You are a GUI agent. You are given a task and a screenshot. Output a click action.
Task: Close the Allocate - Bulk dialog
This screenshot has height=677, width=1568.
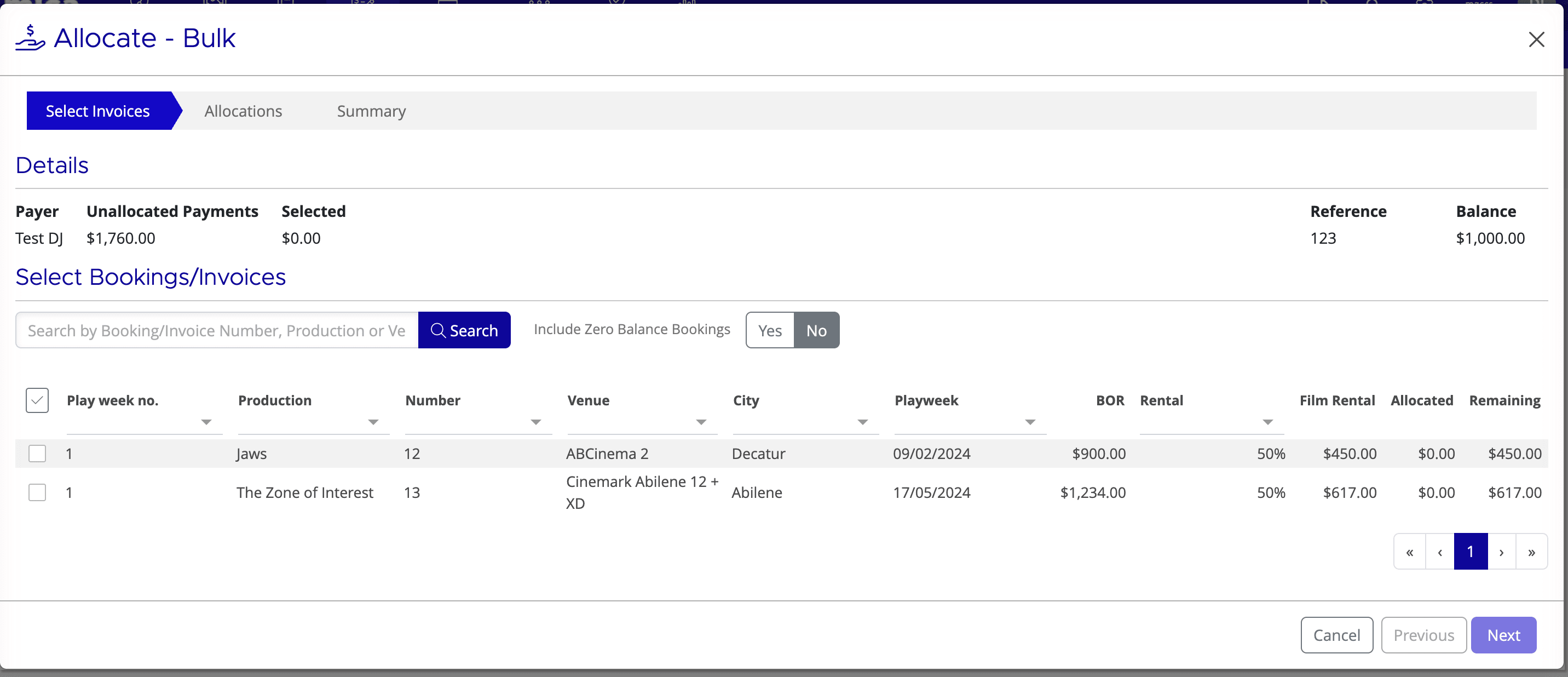pyautogui.click(x=1537, y=39)
